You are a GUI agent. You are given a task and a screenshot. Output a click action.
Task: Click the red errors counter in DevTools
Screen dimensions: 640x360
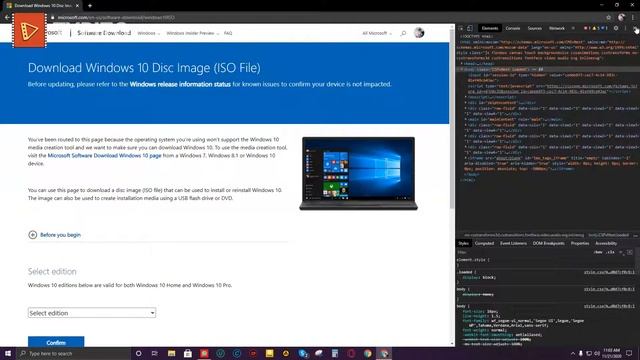click(x=587, y=28)
